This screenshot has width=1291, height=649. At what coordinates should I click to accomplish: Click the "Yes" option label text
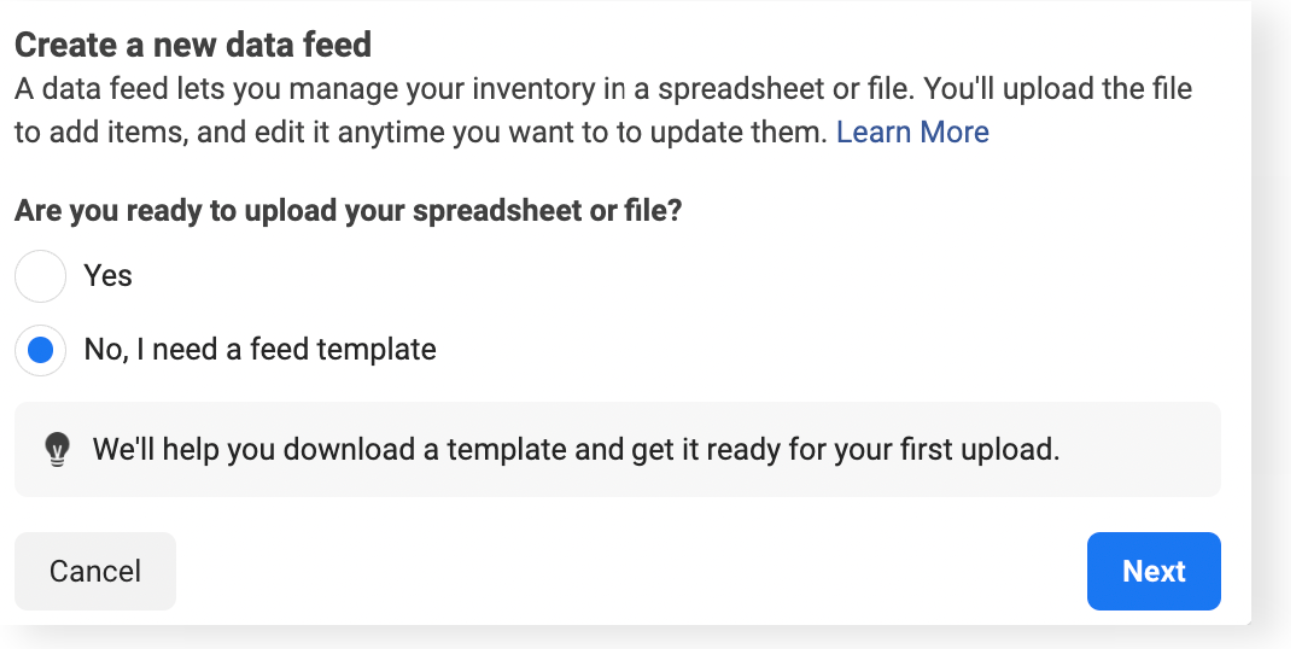tap(108, 275)
